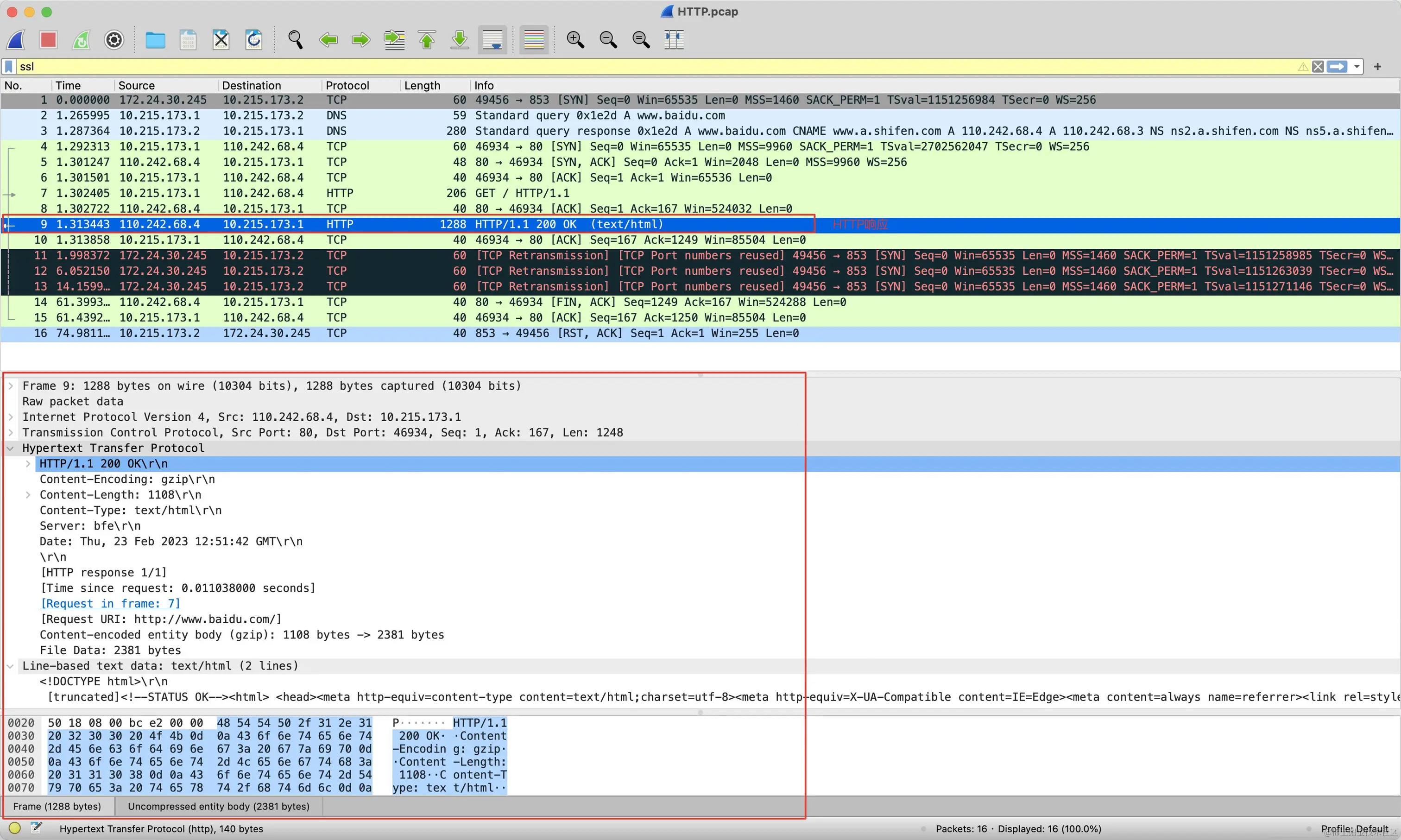This screenshot has width=1401, height=840.
Task: Stop capture with the red square button
Action: pos(48,40)
